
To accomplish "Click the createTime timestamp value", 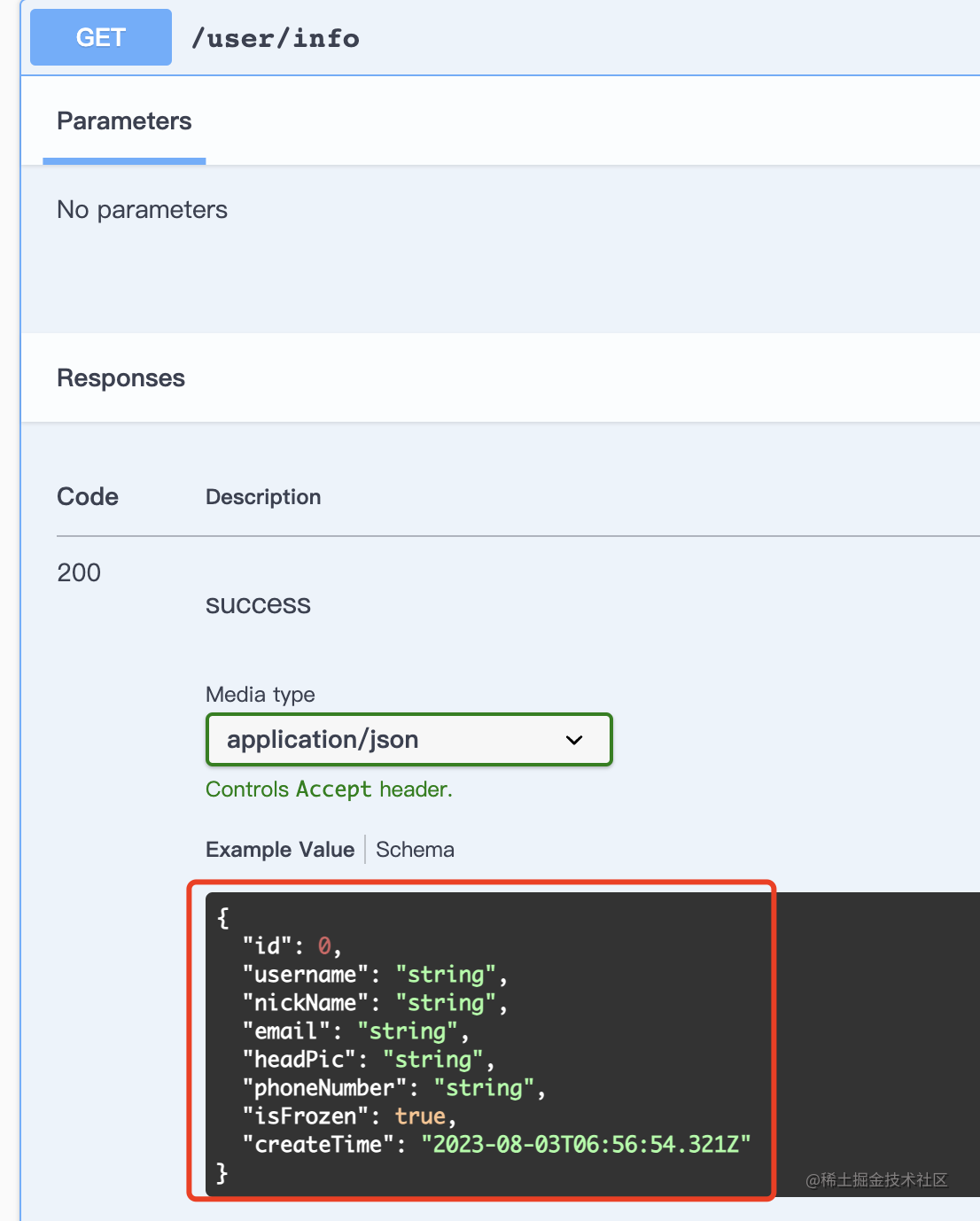I will tap(586, 1145).
